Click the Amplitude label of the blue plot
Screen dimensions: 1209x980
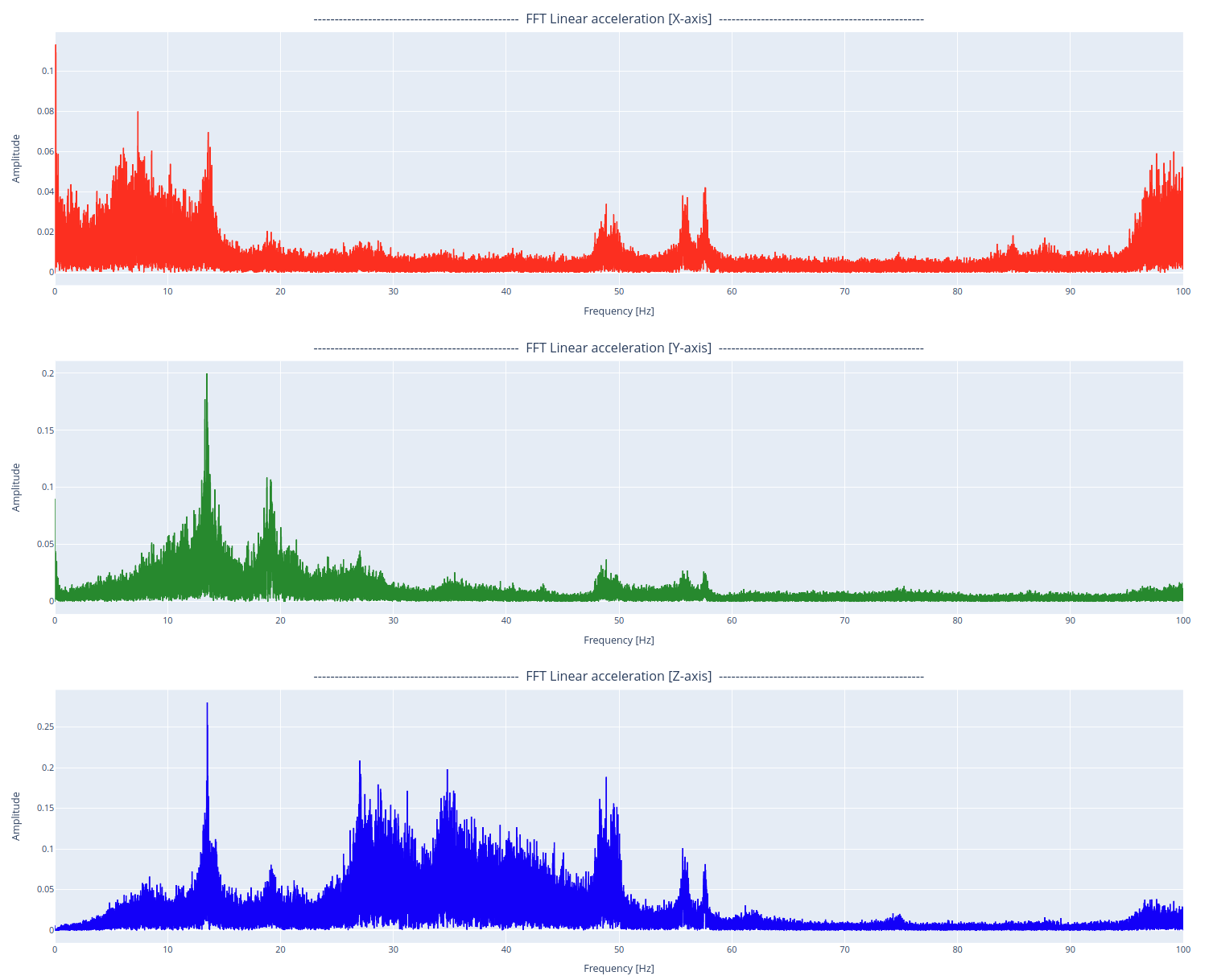click(x=16, y=816)
